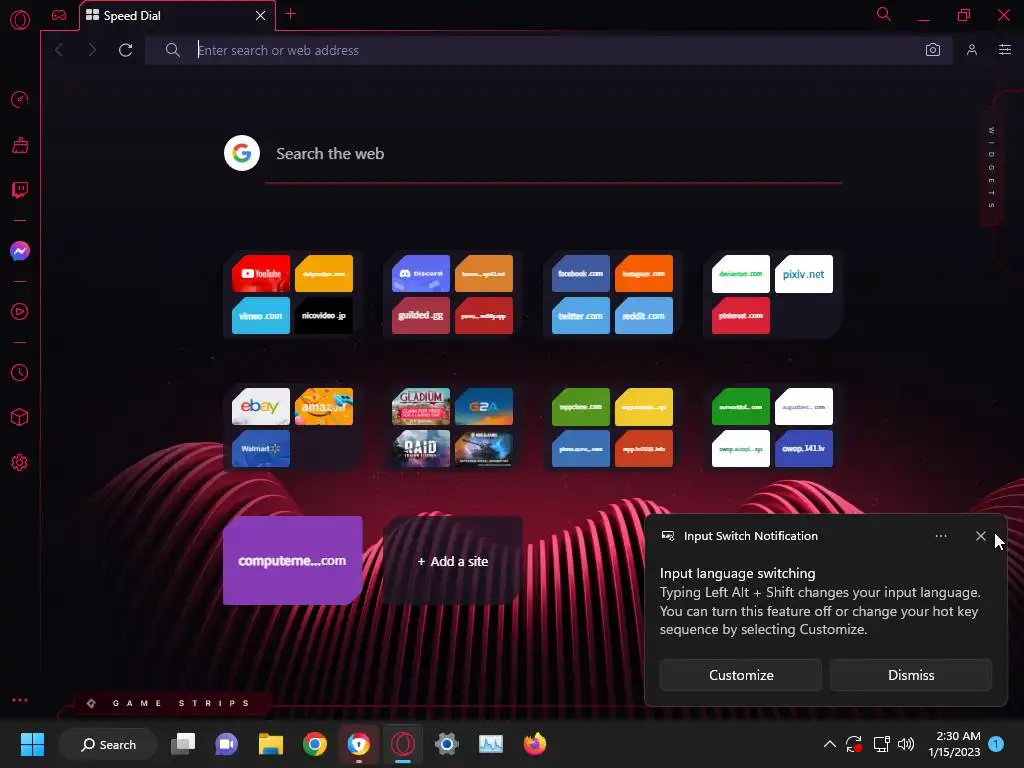Open Facebook Messenger in sidebar

[20, 251]
